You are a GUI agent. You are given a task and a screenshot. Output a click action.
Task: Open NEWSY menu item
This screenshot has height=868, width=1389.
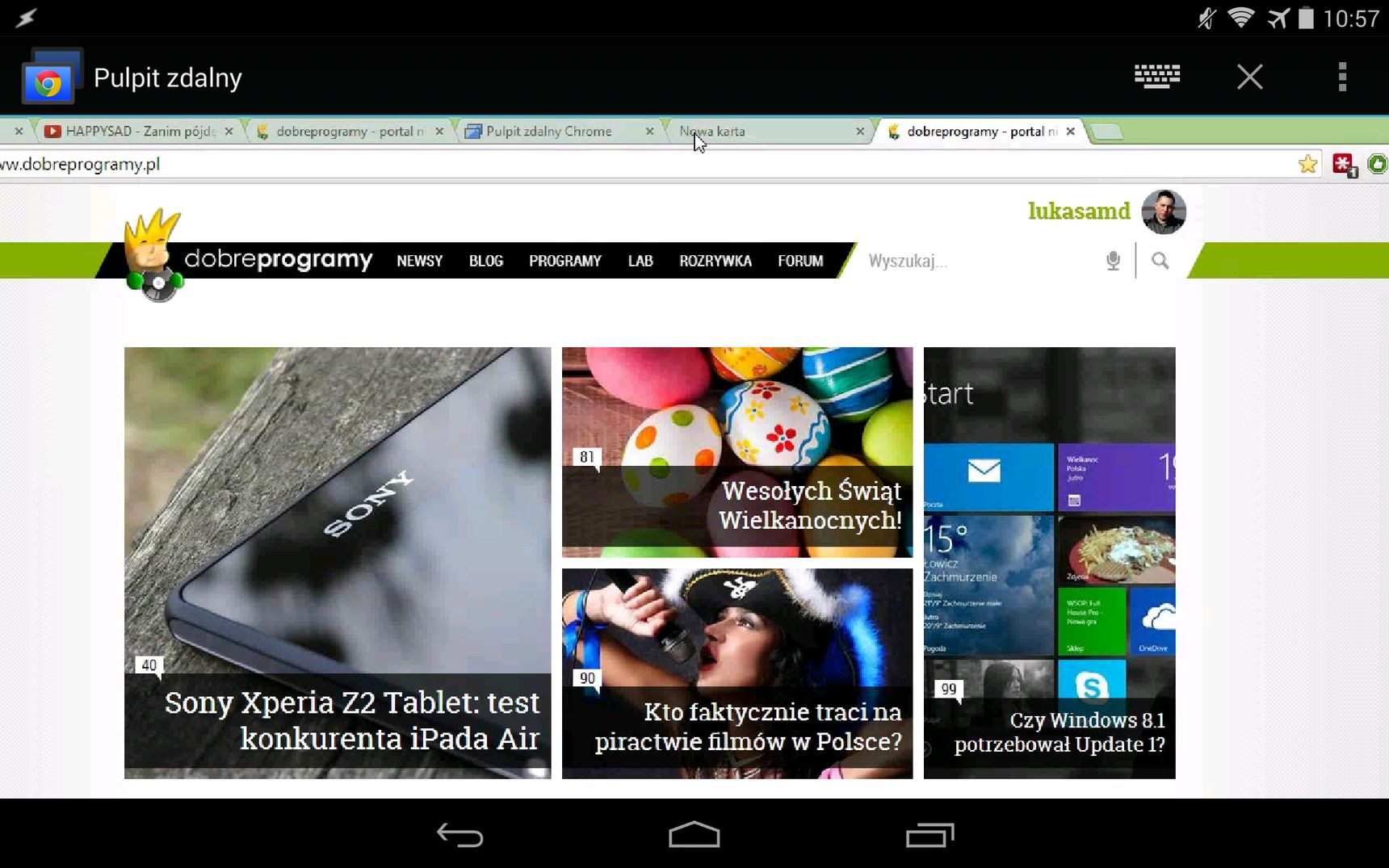coord(420,261)
